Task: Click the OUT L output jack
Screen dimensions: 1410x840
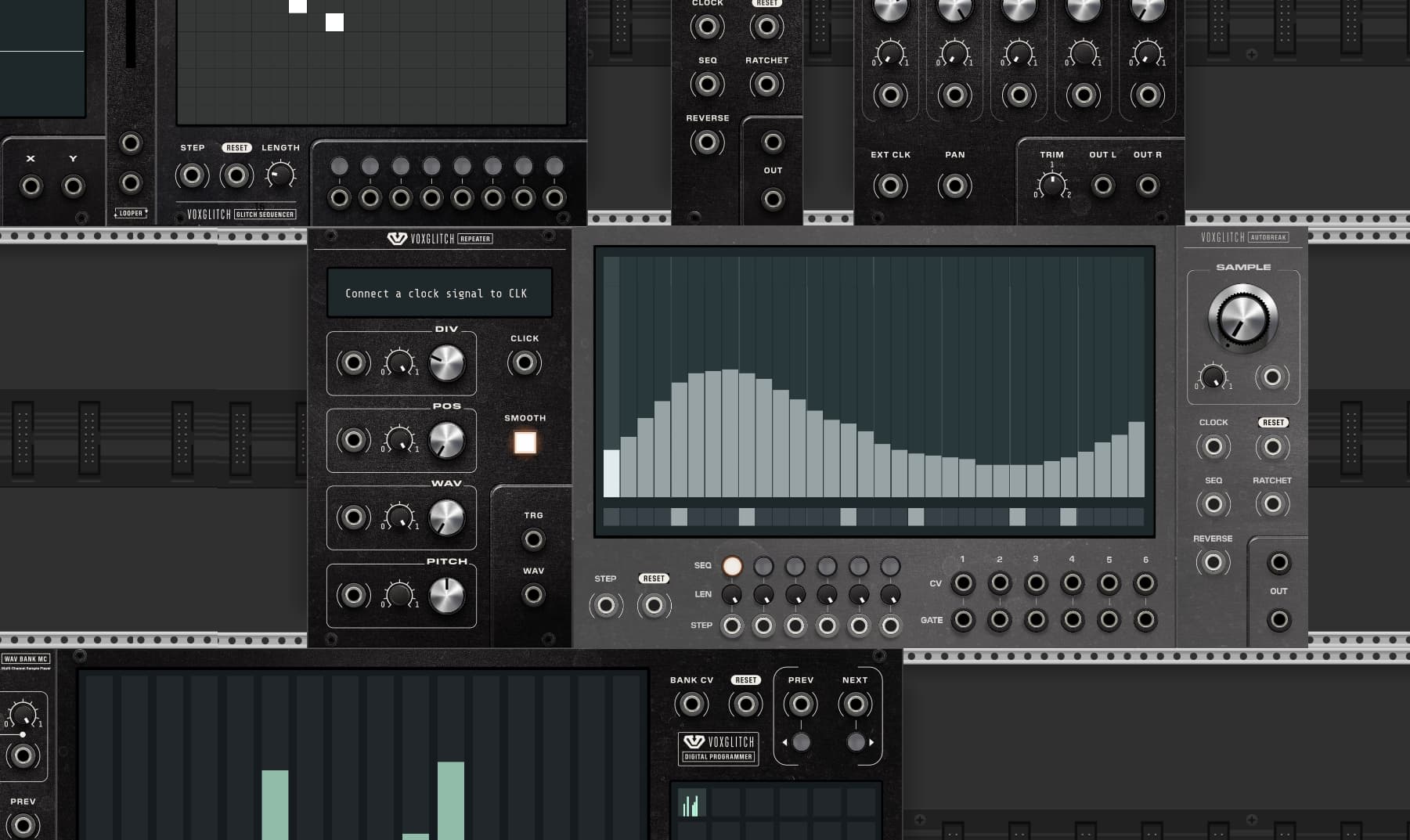Action: point(1102,186)
